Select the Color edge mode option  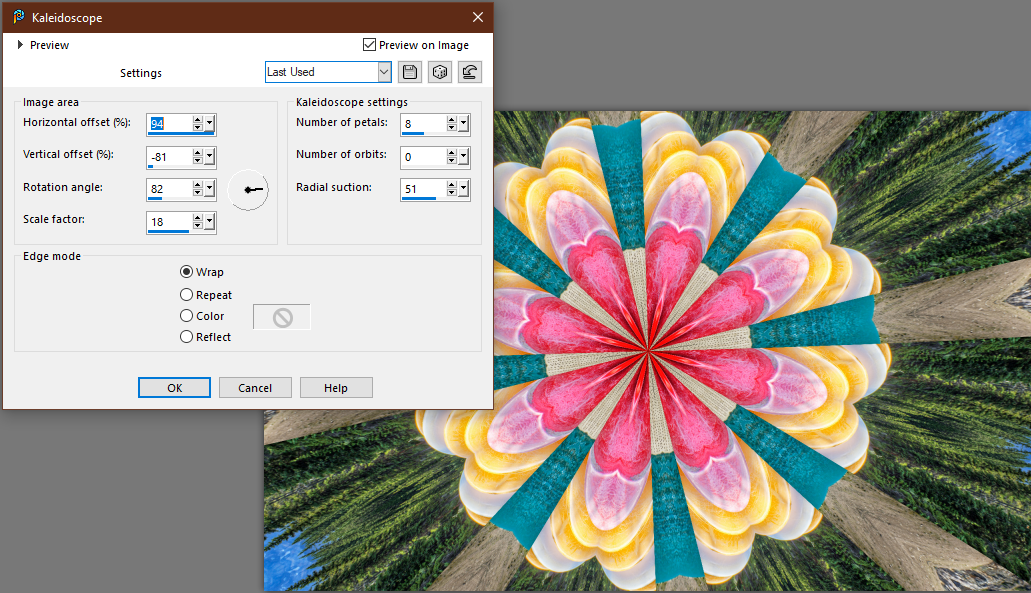[x=187, y=316]
